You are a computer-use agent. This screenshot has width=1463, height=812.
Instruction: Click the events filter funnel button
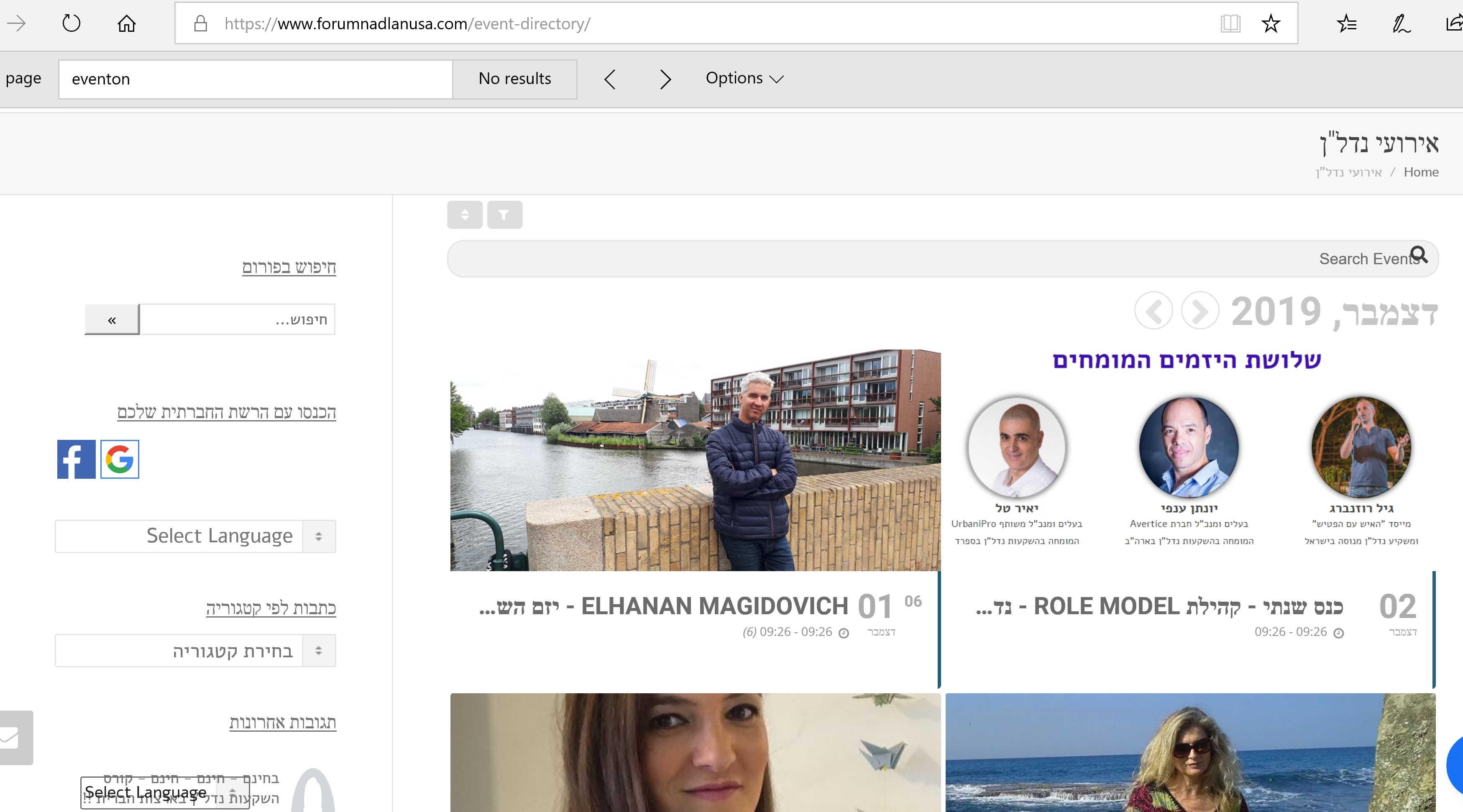click(x=504, y=214)
